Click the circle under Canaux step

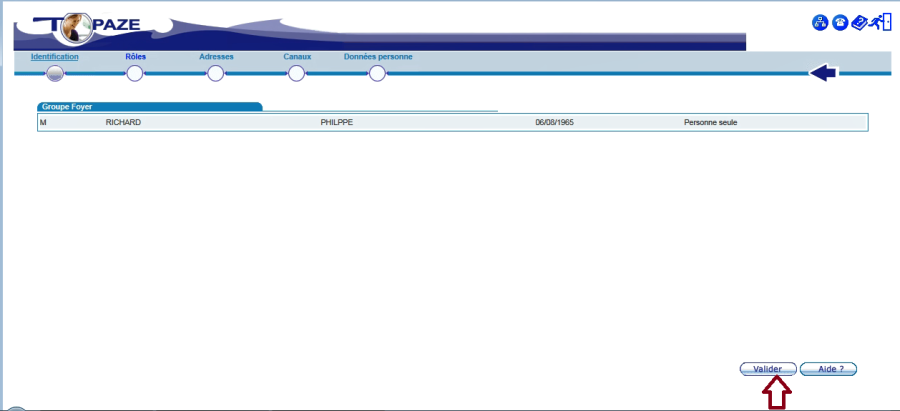(297, 73)
